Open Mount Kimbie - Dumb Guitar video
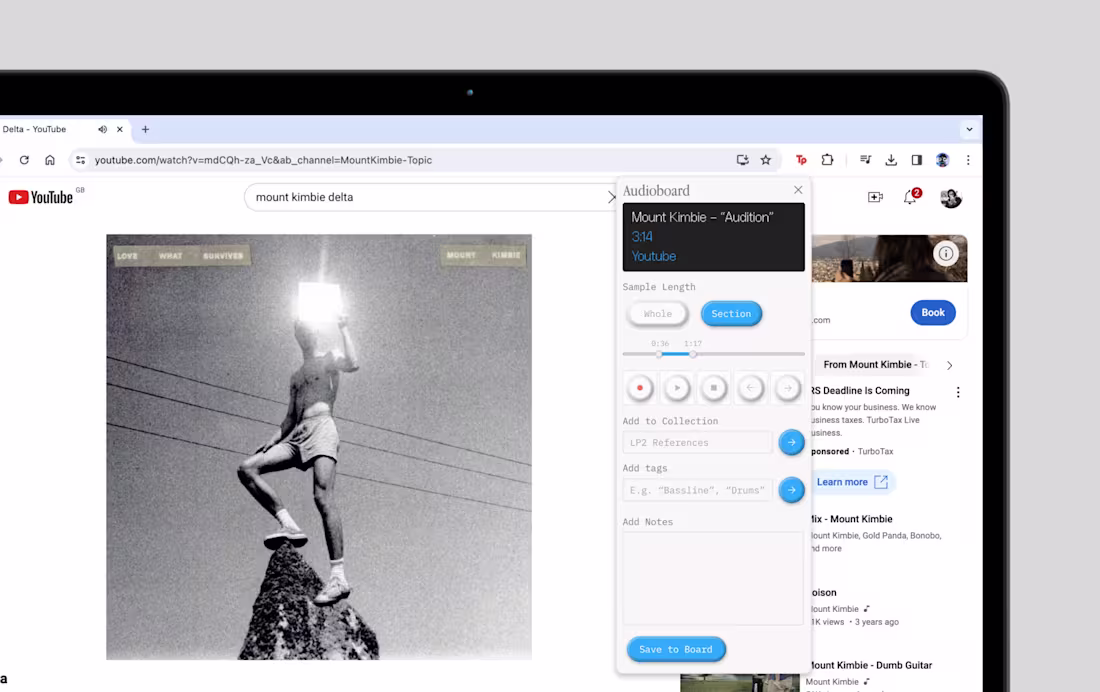This screenshot has height=692, width=1100. [x=871, y=665]
